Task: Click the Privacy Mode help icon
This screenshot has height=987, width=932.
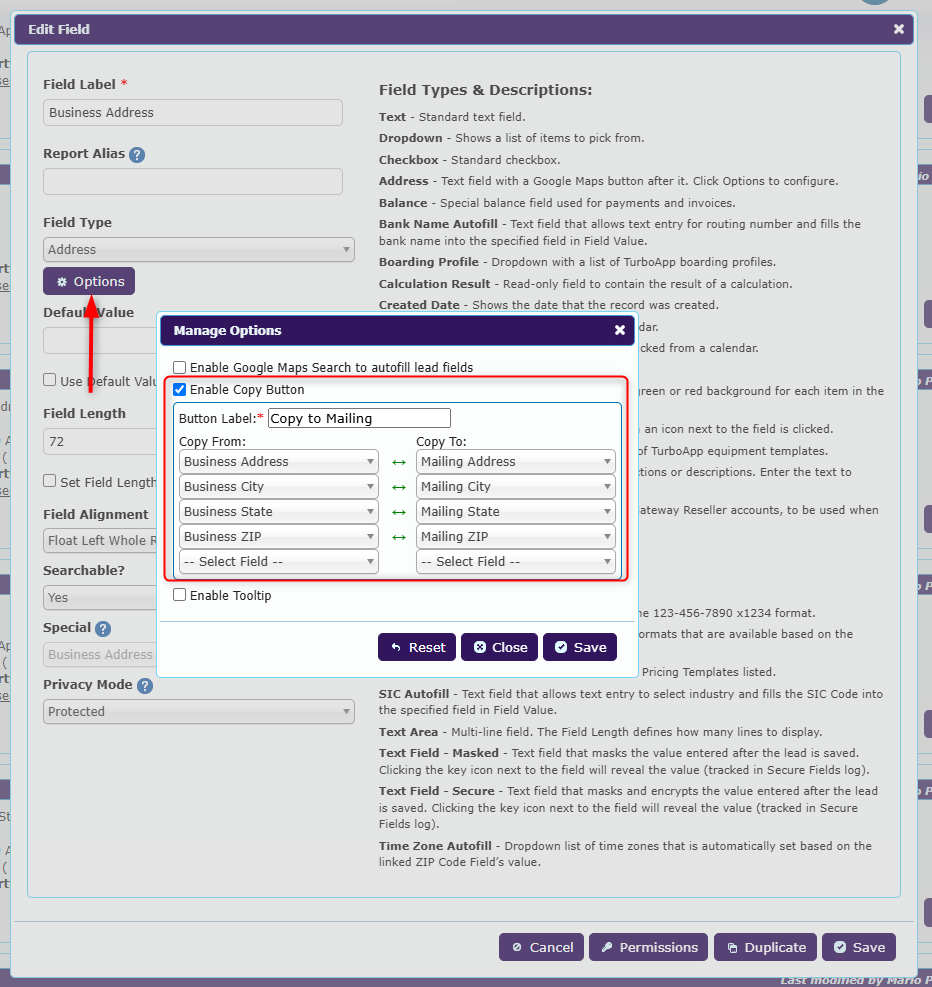Action: point(145,685)
